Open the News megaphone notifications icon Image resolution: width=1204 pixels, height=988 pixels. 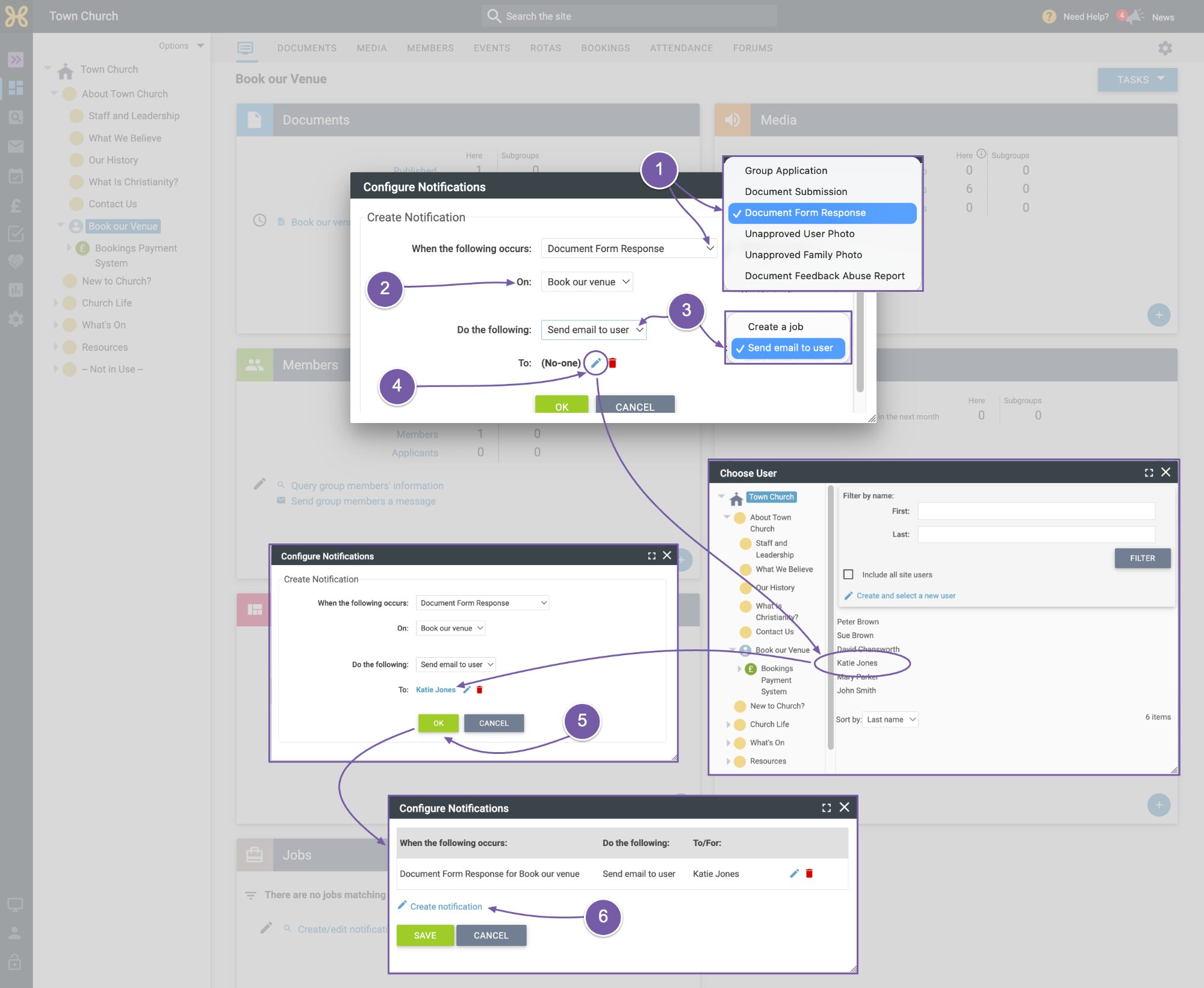pos(1135,16)
